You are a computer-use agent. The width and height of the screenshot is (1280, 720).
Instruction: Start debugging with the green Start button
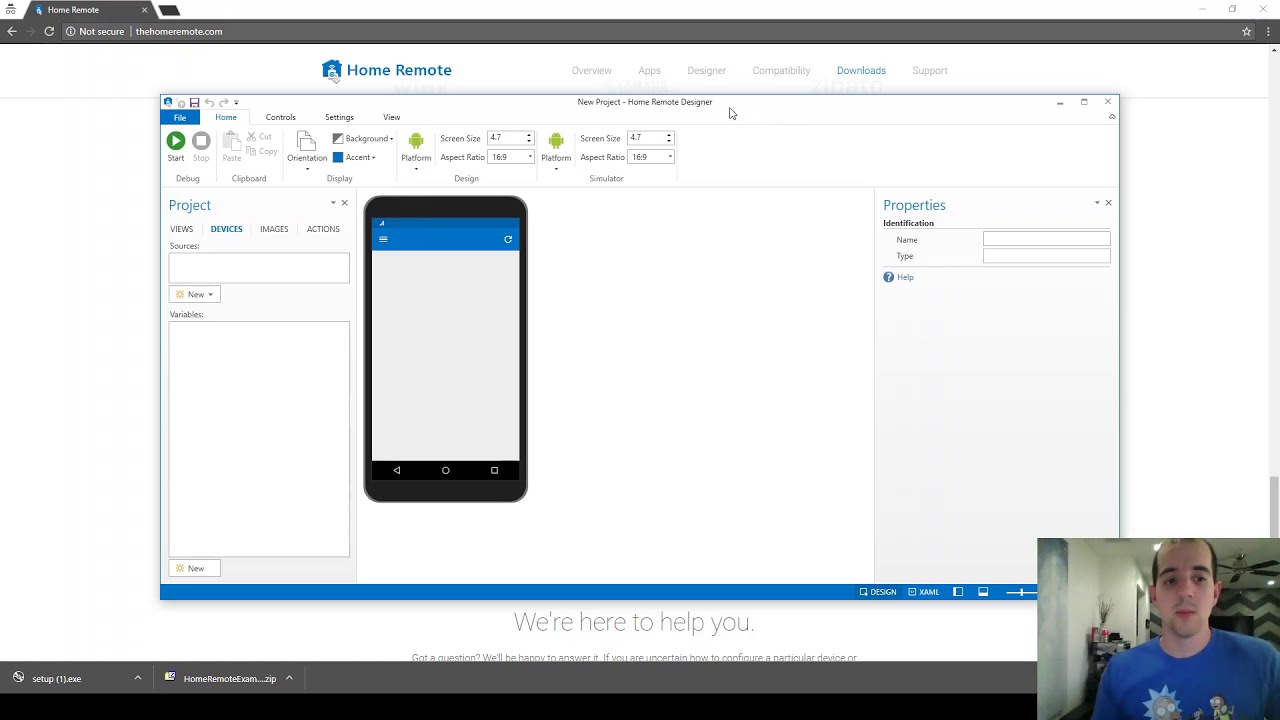tap(176, 146)
